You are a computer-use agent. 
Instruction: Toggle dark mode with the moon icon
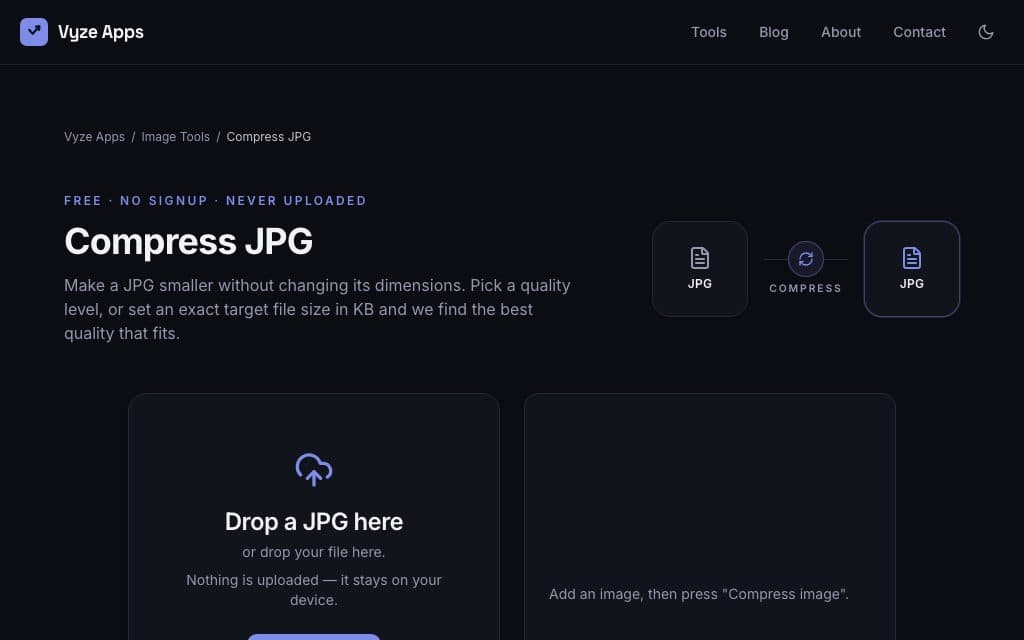[x=985, y=32]
